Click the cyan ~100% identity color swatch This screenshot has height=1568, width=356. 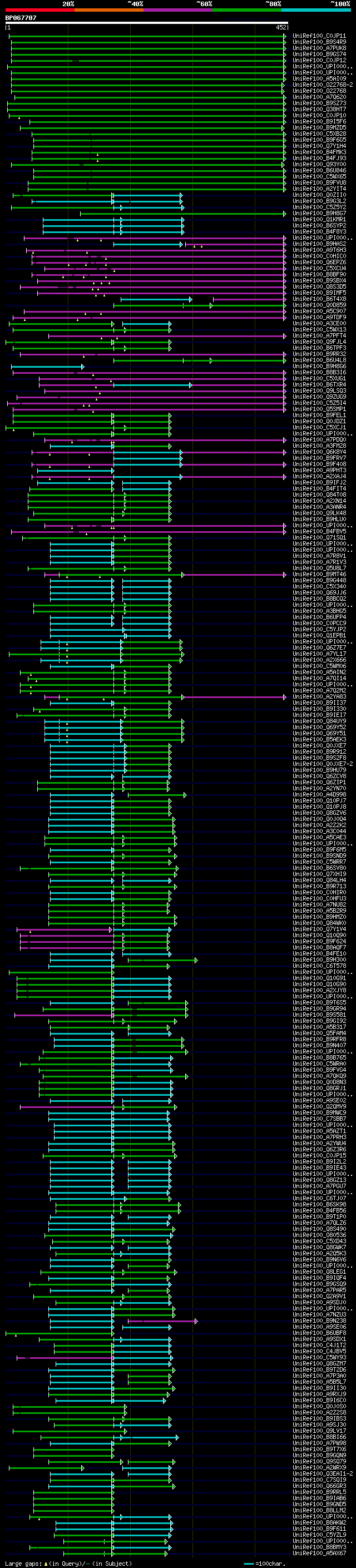click(x=317, y=10)
